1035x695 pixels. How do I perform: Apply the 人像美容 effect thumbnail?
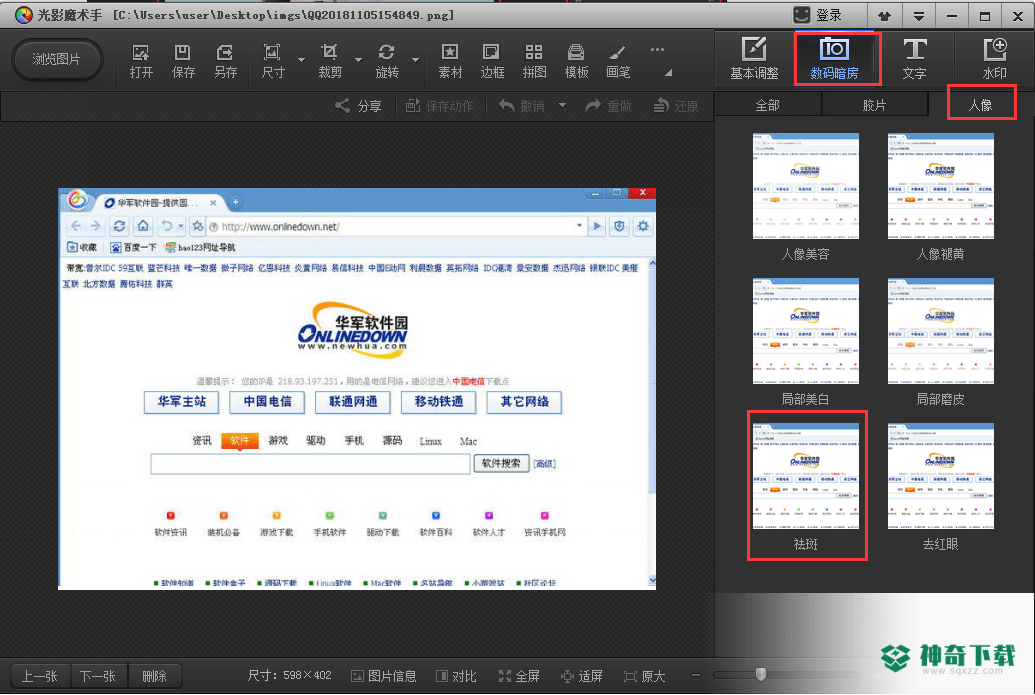pos(805,186)
